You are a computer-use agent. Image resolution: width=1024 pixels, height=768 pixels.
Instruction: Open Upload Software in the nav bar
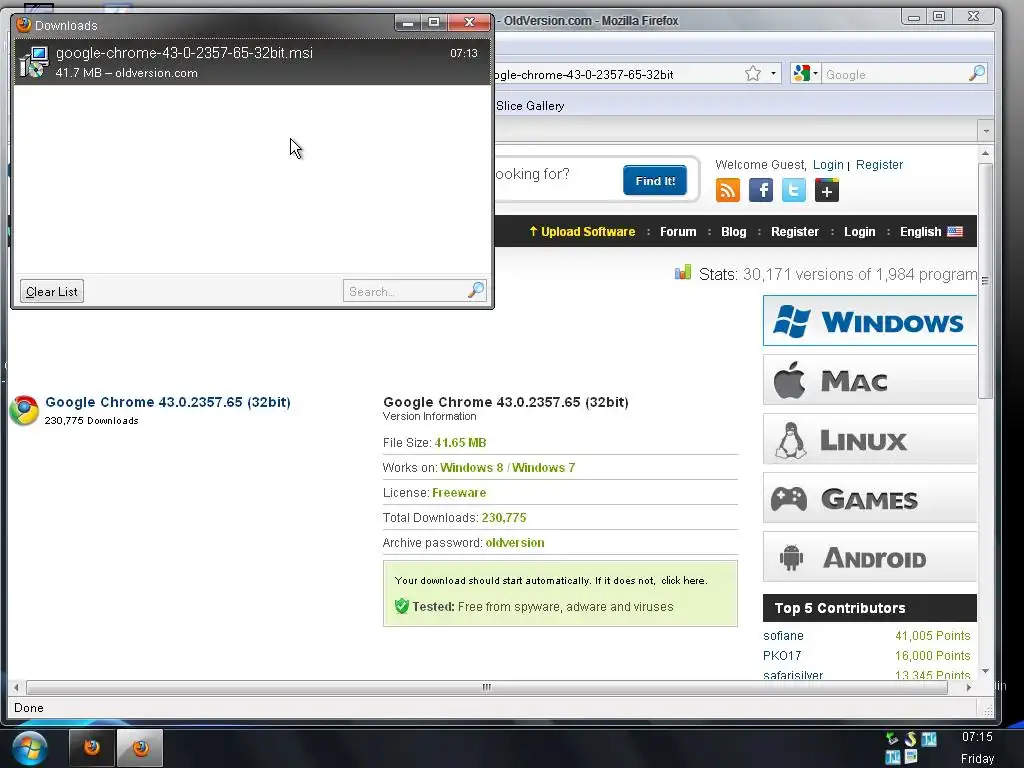pos(582,231)
